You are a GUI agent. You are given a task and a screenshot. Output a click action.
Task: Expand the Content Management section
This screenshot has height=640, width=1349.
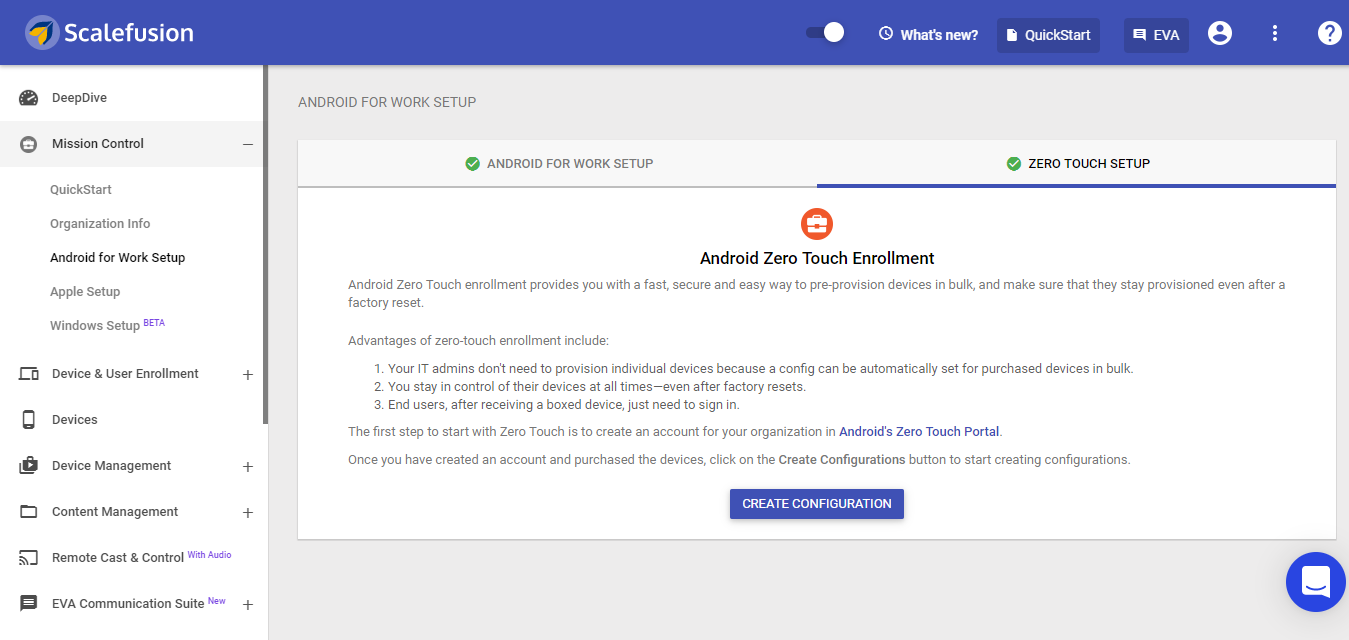click(248, 513)
